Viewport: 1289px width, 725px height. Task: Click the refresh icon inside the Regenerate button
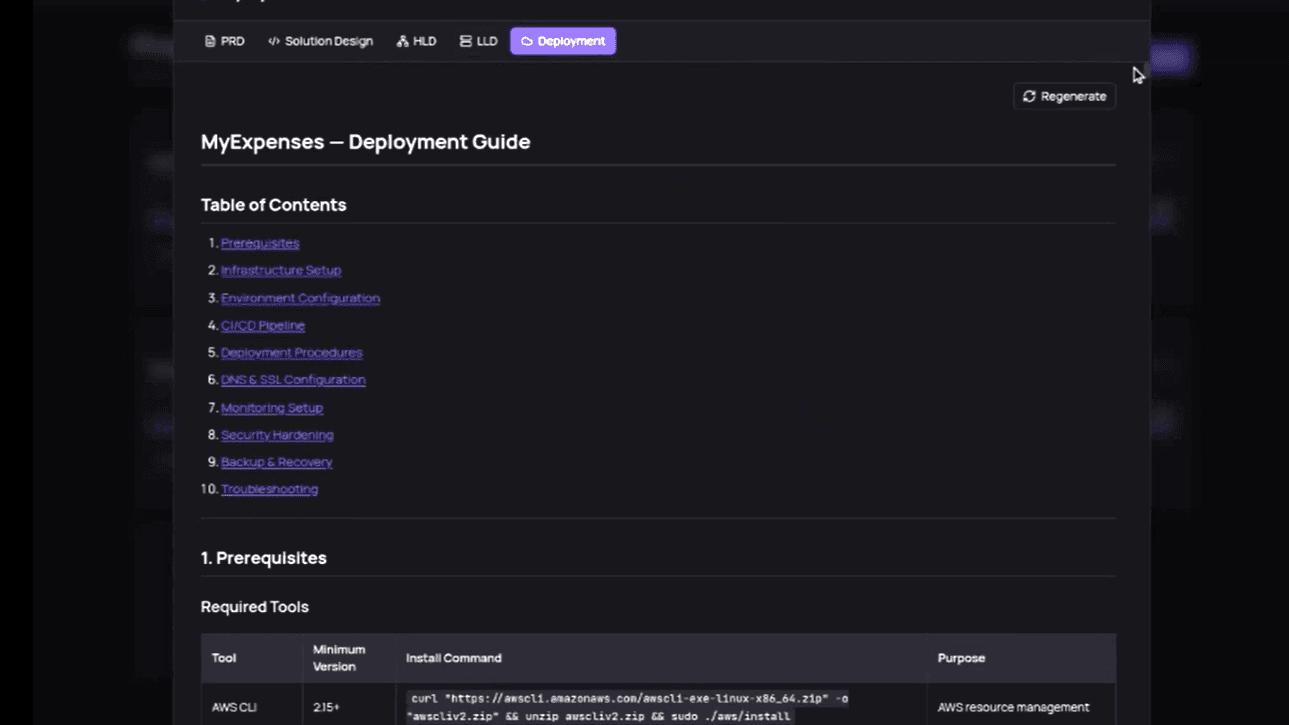pos(1029,96)
